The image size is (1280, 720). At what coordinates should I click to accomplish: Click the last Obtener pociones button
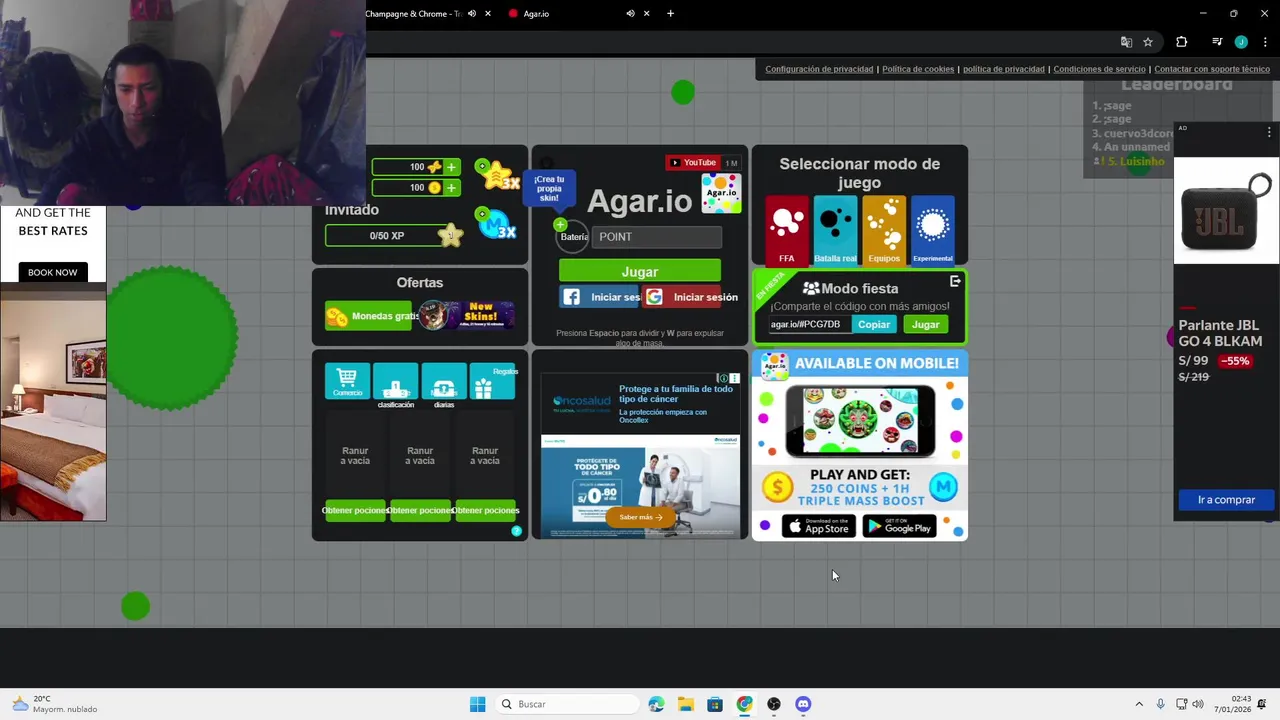pos(485,510)
